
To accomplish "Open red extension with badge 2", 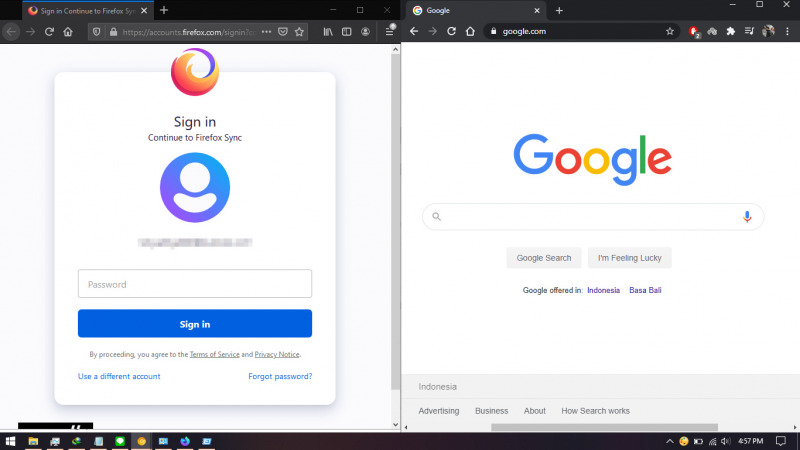I will pyautogui.click(x=694, y=32).
